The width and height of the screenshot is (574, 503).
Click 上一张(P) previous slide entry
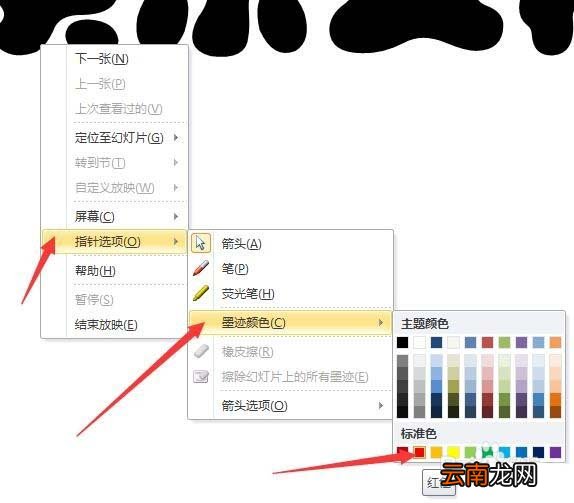click(x=115, y=83)
